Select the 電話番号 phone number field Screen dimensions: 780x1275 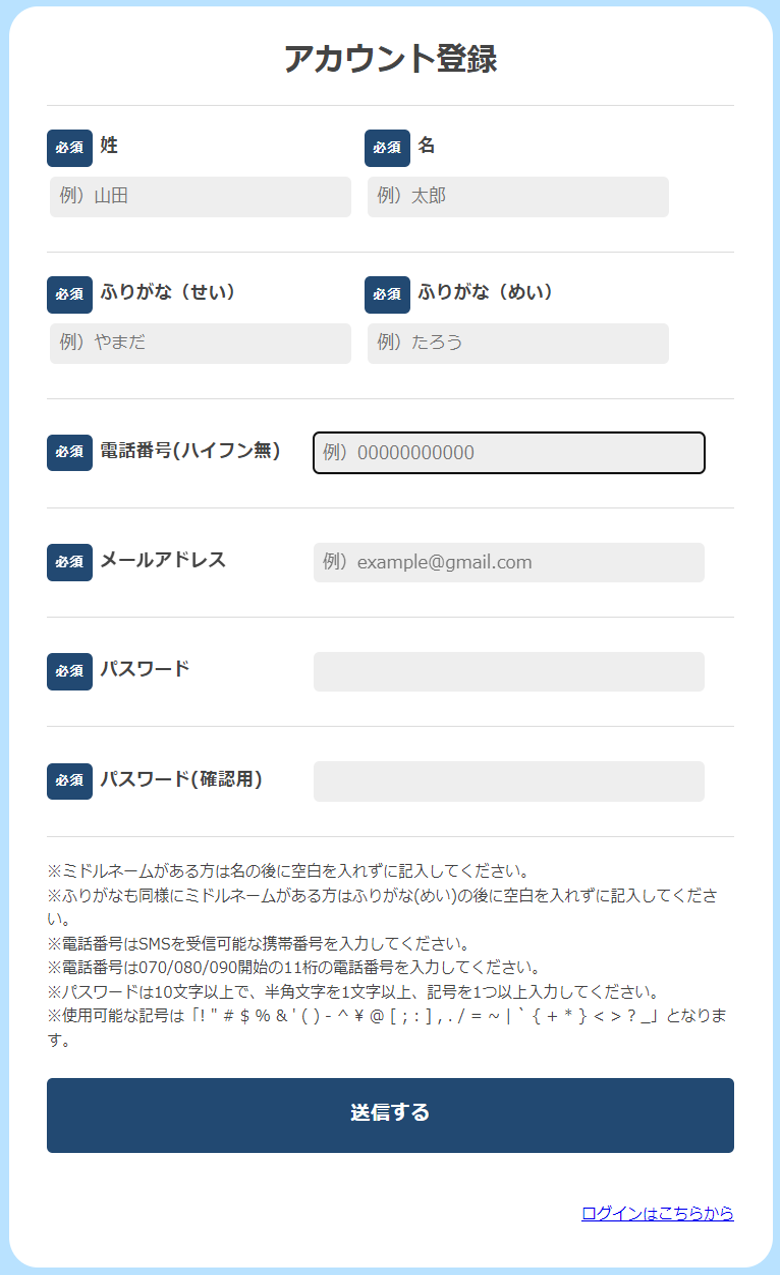click(x=509, y=453)
